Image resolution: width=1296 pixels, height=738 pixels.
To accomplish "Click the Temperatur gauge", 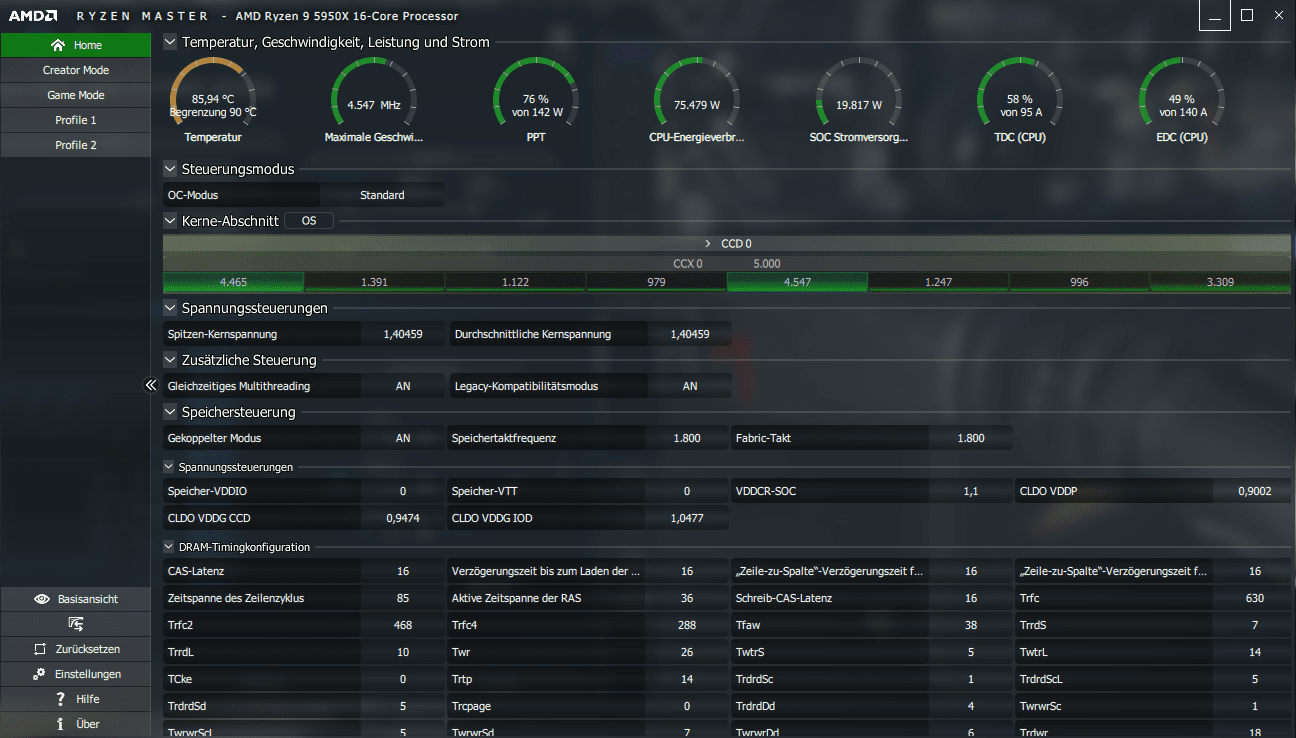I will click(213, 100).
